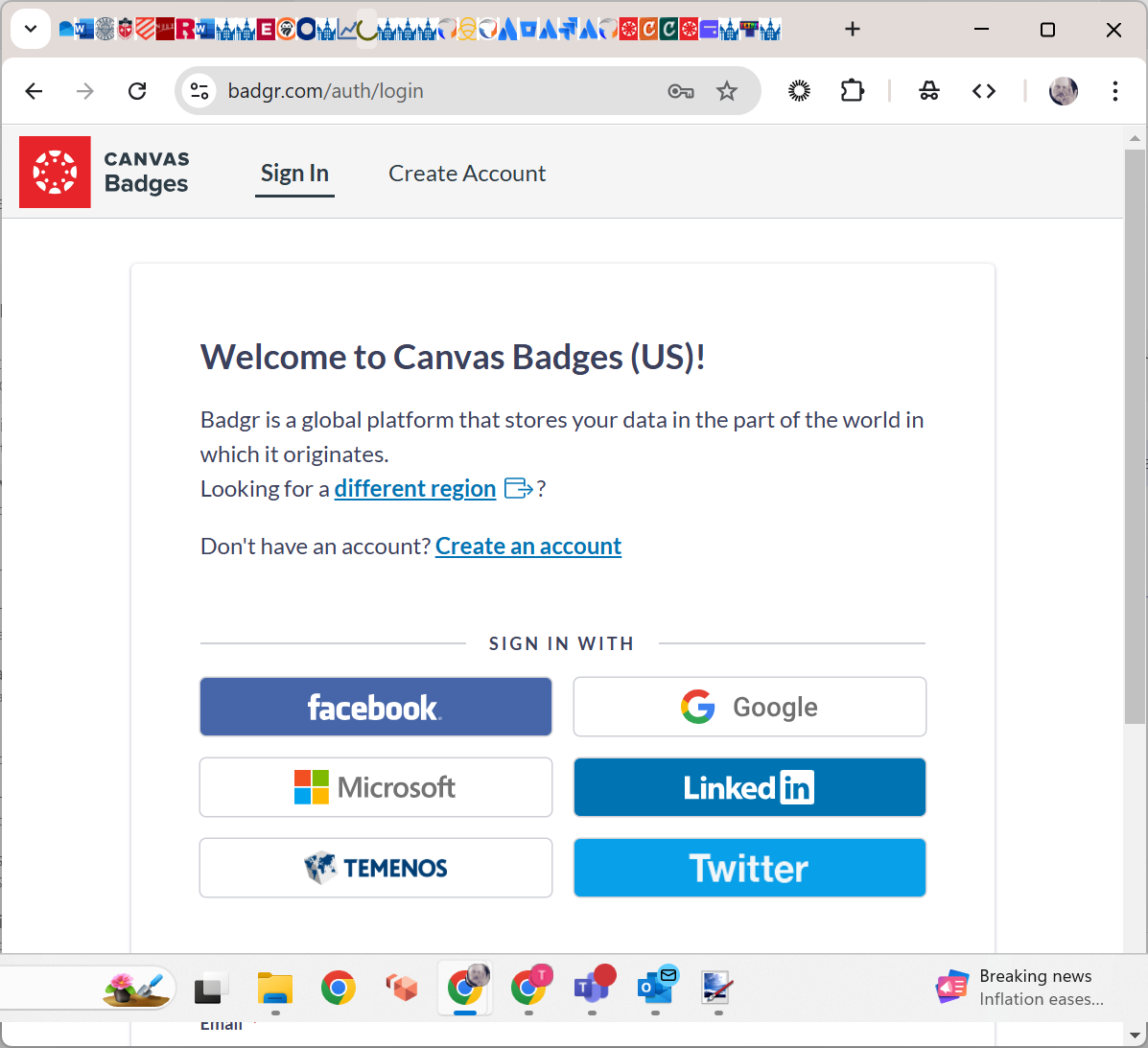Open the Extensions puzzle-piece menu
Screen dimensions: 1148x1048
pyautogui.click(x=853, y=91)
